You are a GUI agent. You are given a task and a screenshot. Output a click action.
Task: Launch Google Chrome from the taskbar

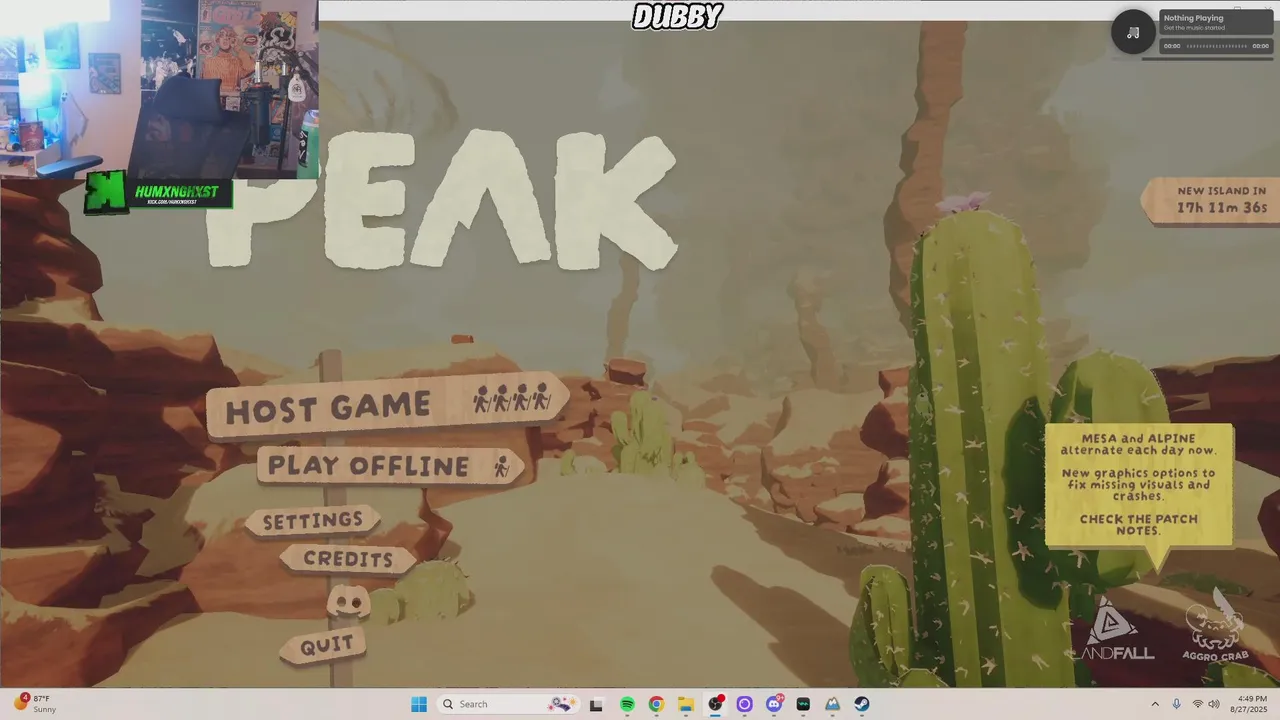[x=656, y=704]
